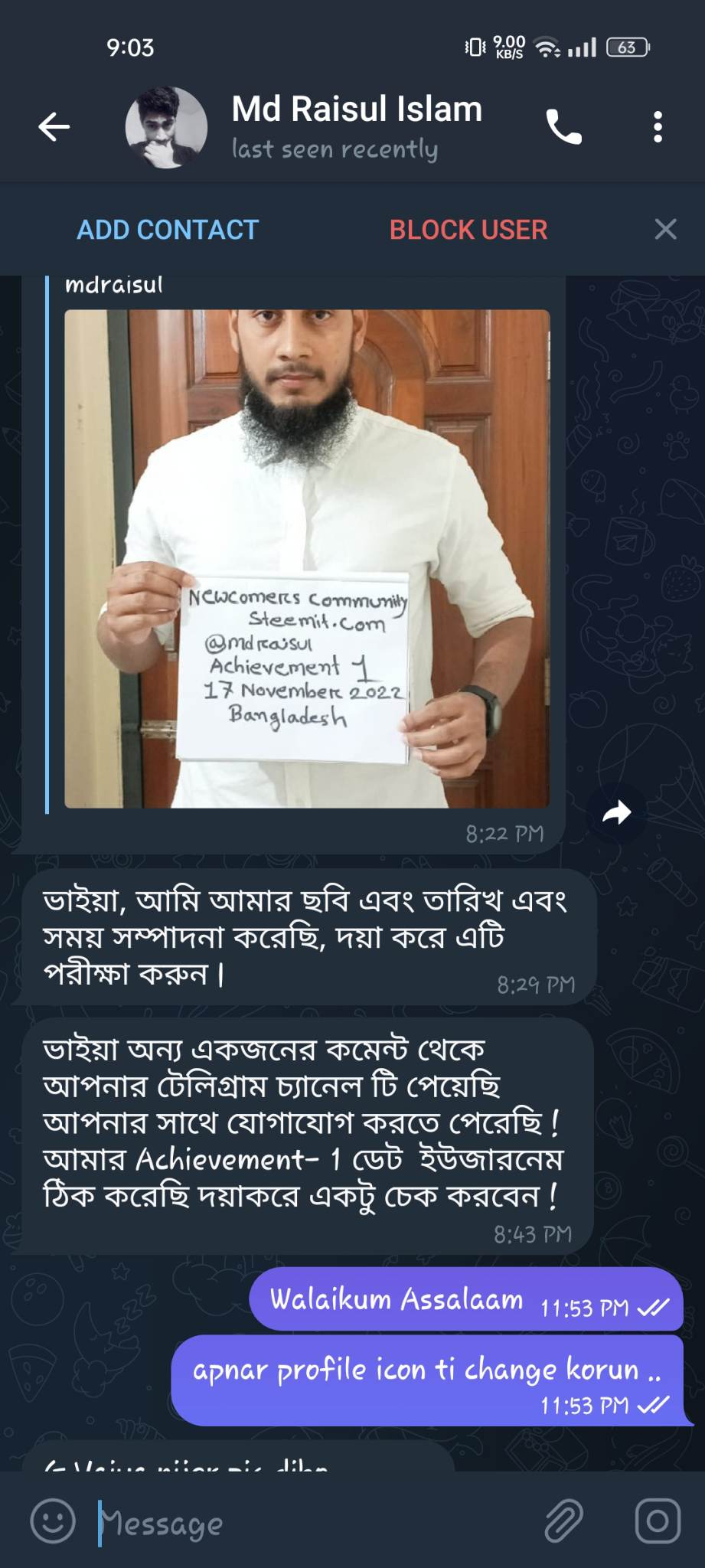Tap the paperclip attachment icon
Viewport: 705px width, 1568px height.
pyautogui.click(x=564, y=1521)
